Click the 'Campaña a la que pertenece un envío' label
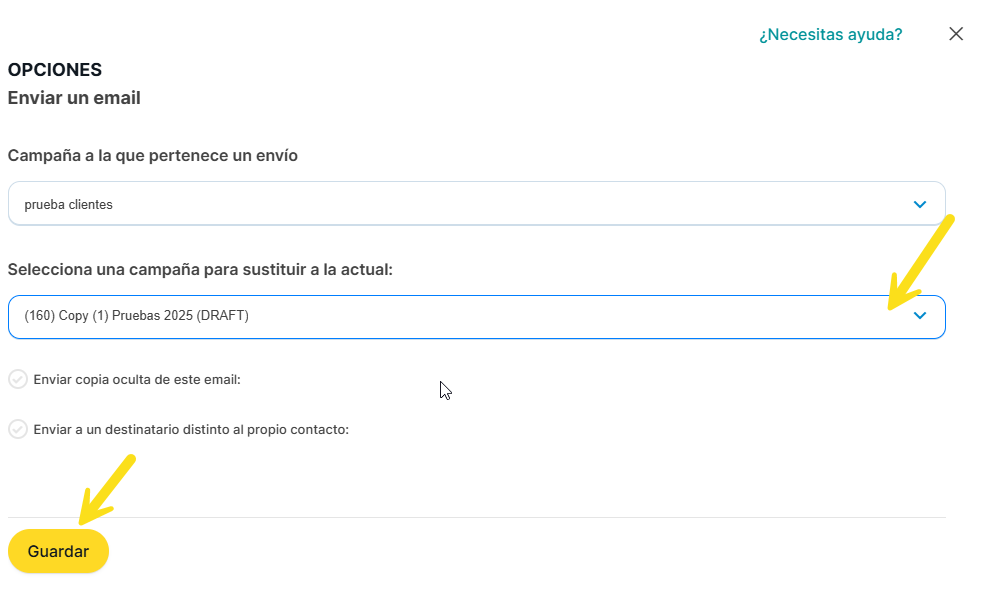The image size is (984, 594). pos(153,156)
